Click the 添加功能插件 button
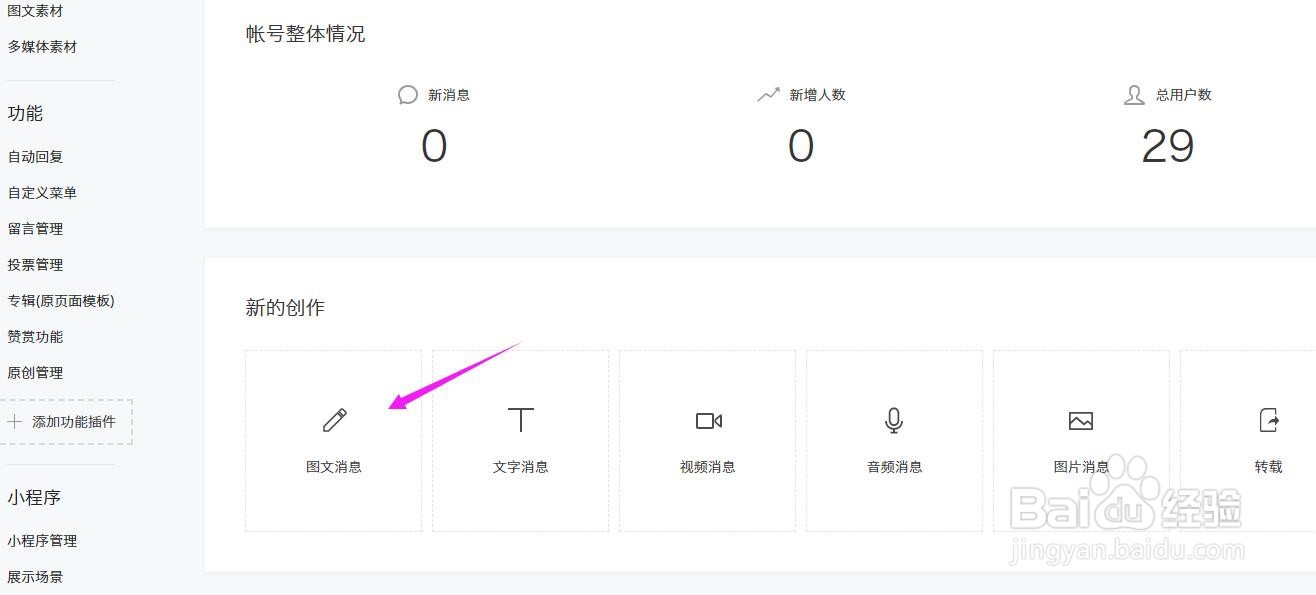Image resolution: width=1316 pixels, height=595 pixels. [x=73, y=422]
